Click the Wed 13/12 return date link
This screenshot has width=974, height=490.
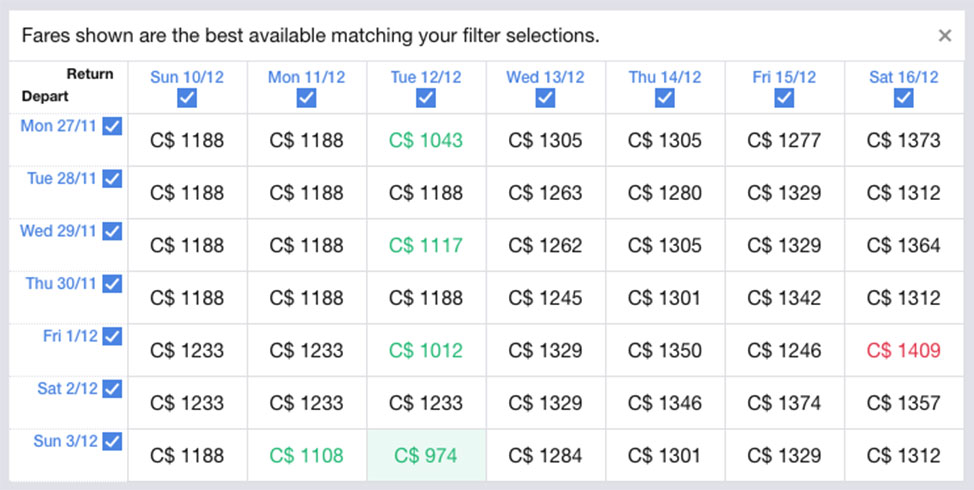click(545, 77)
